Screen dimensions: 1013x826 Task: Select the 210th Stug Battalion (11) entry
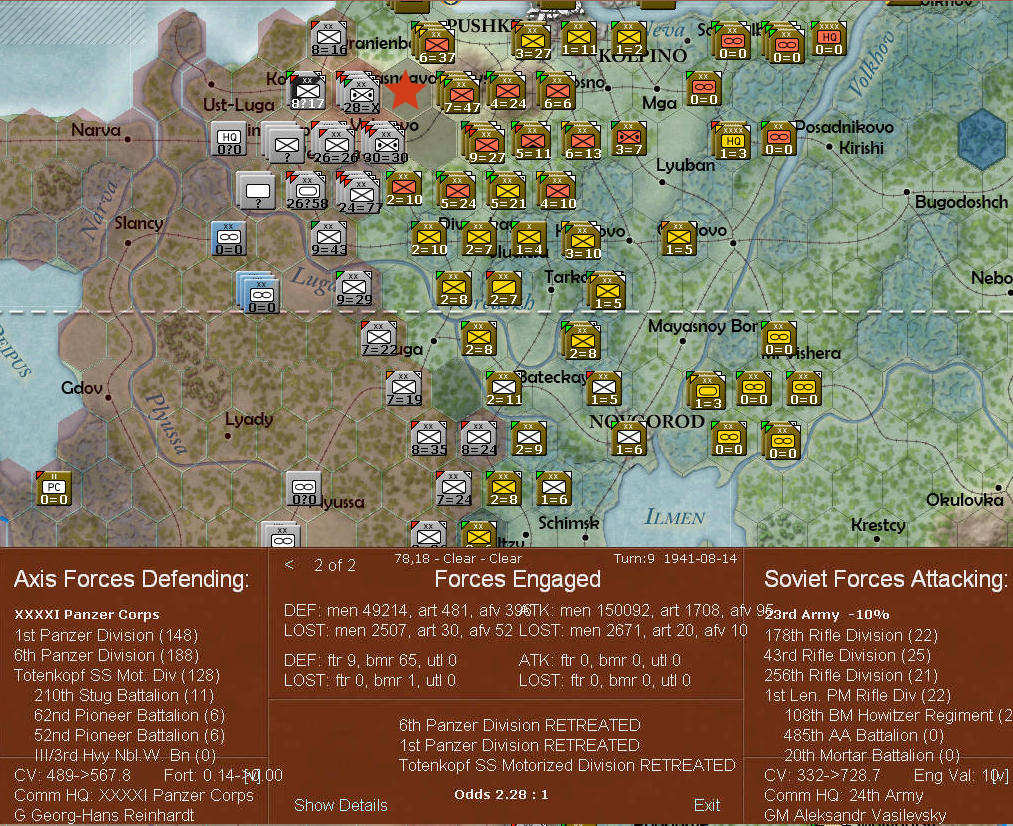tap(124, 695)
